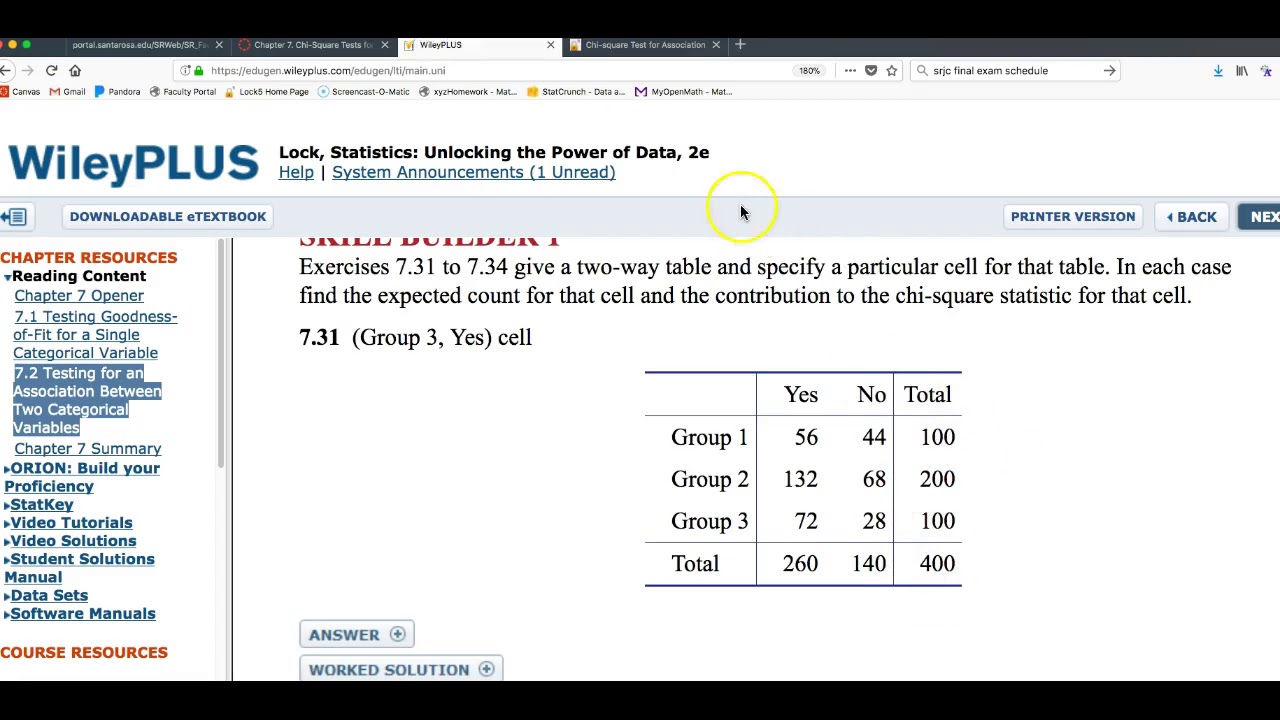The width and height of the screenshot is (1280, 720).
Task: Click the site info lock icon
Action: coord(199,71)
